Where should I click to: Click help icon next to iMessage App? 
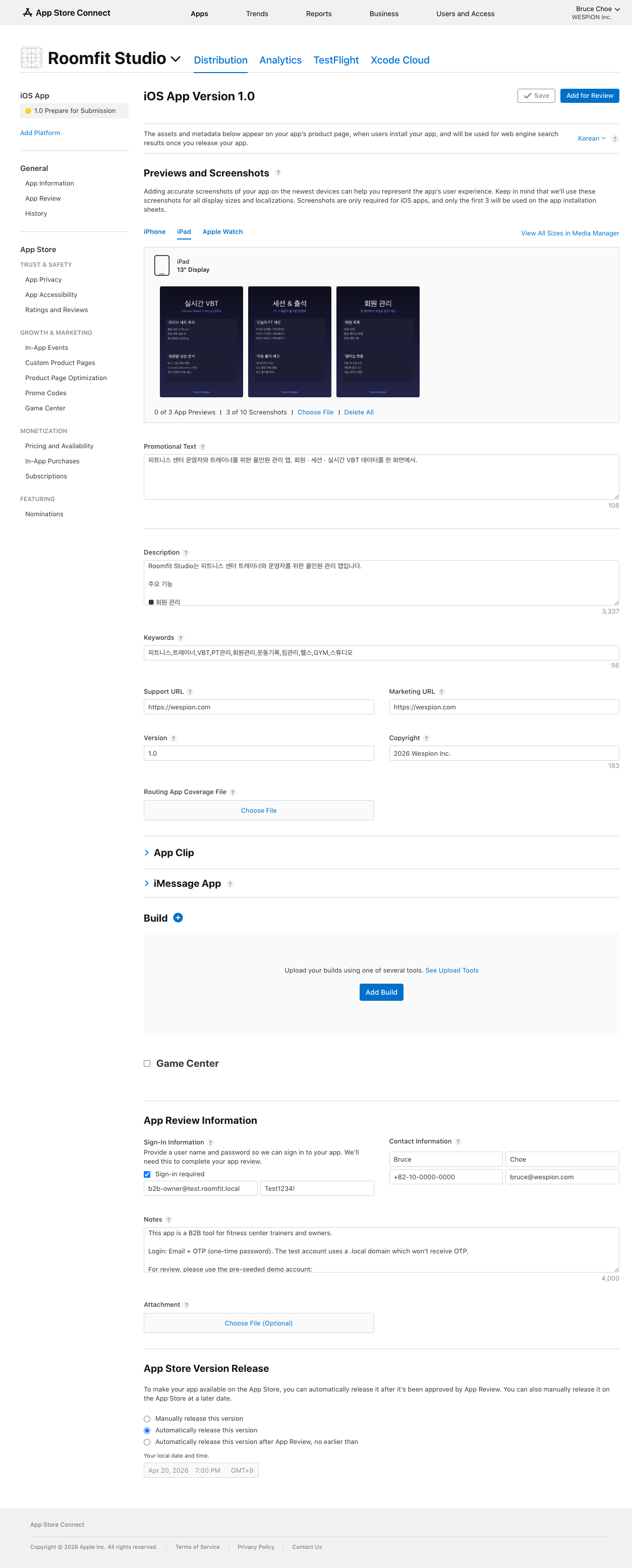click(x=230, y=884)
